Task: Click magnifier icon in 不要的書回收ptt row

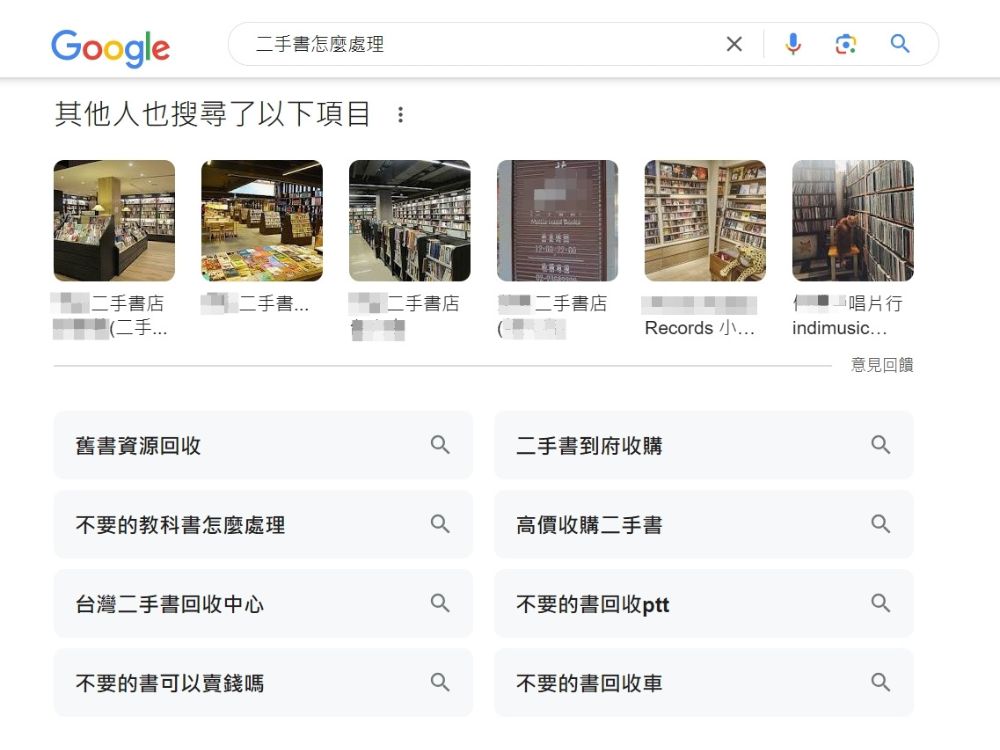Action: click(881, 603)
